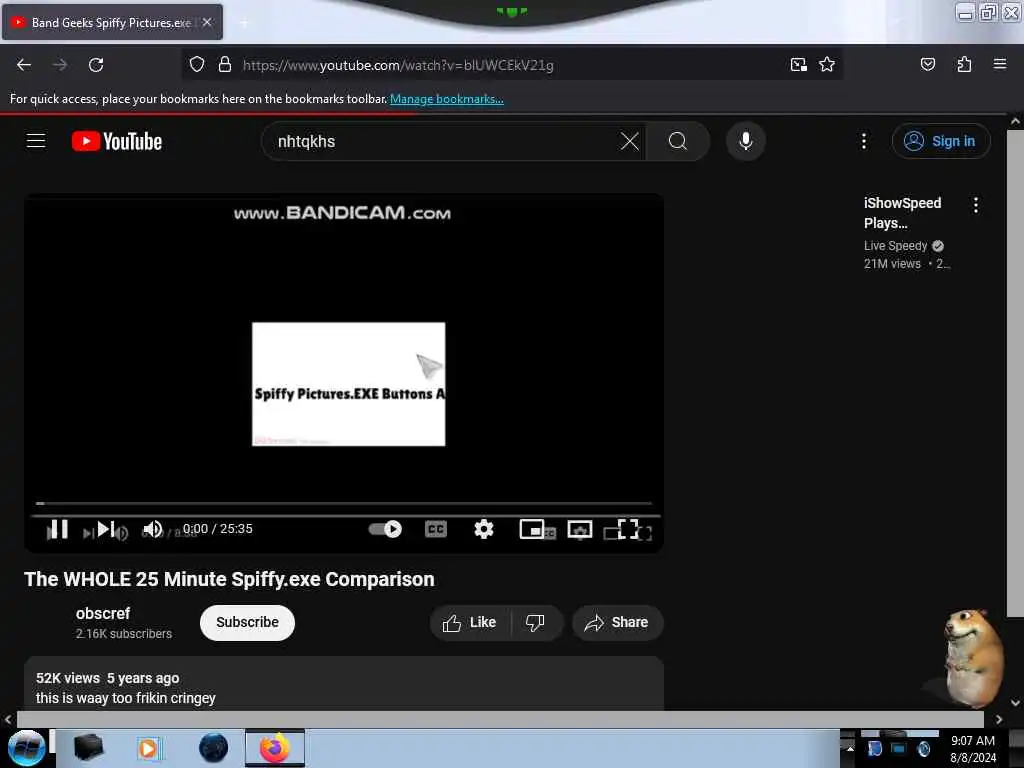This screenshot has width=1024, height=768.
Task: Share the video
Action: (617, 622)
